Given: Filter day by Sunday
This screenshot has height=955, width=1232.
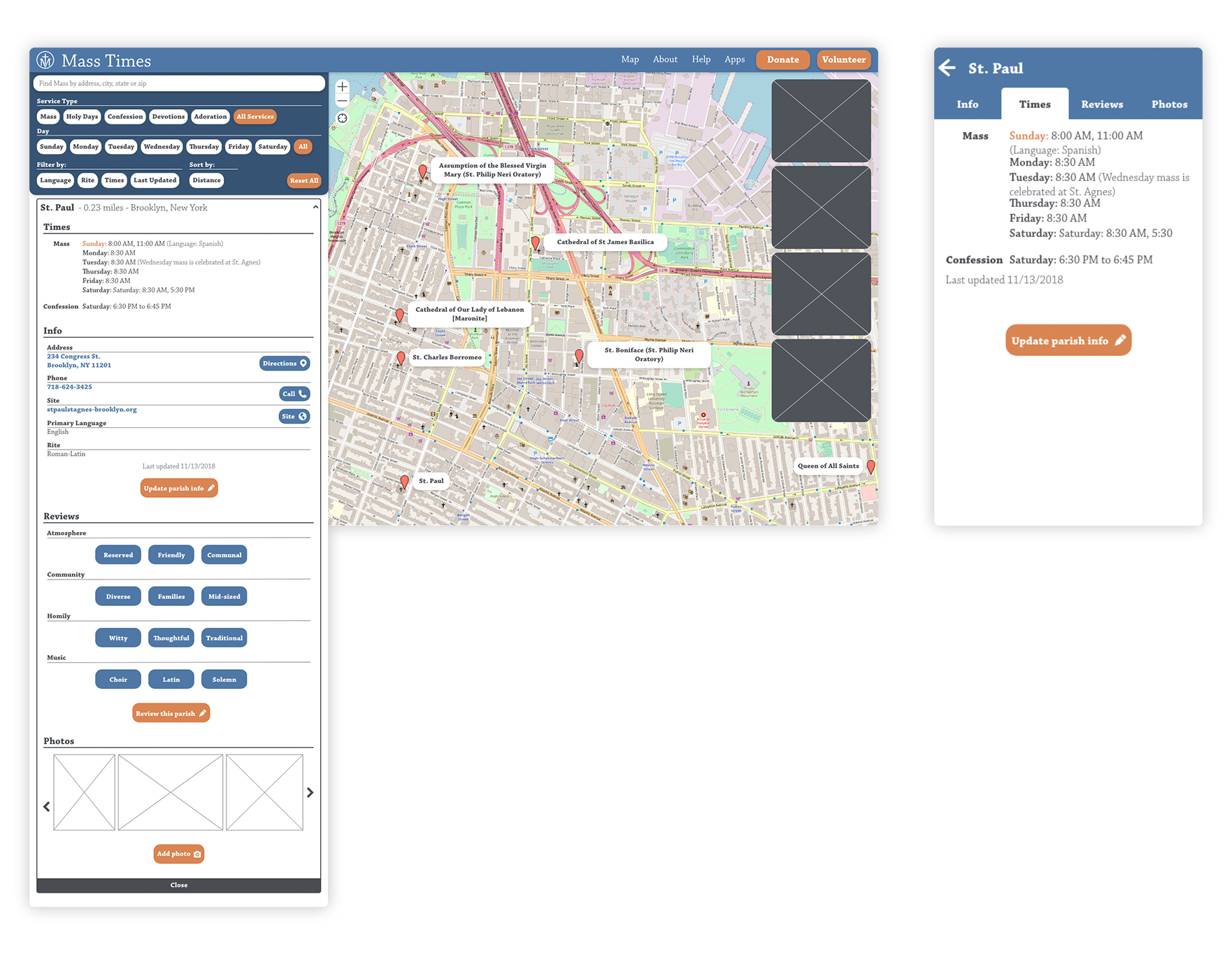Looking at the screenshot, I should point(52,147).
